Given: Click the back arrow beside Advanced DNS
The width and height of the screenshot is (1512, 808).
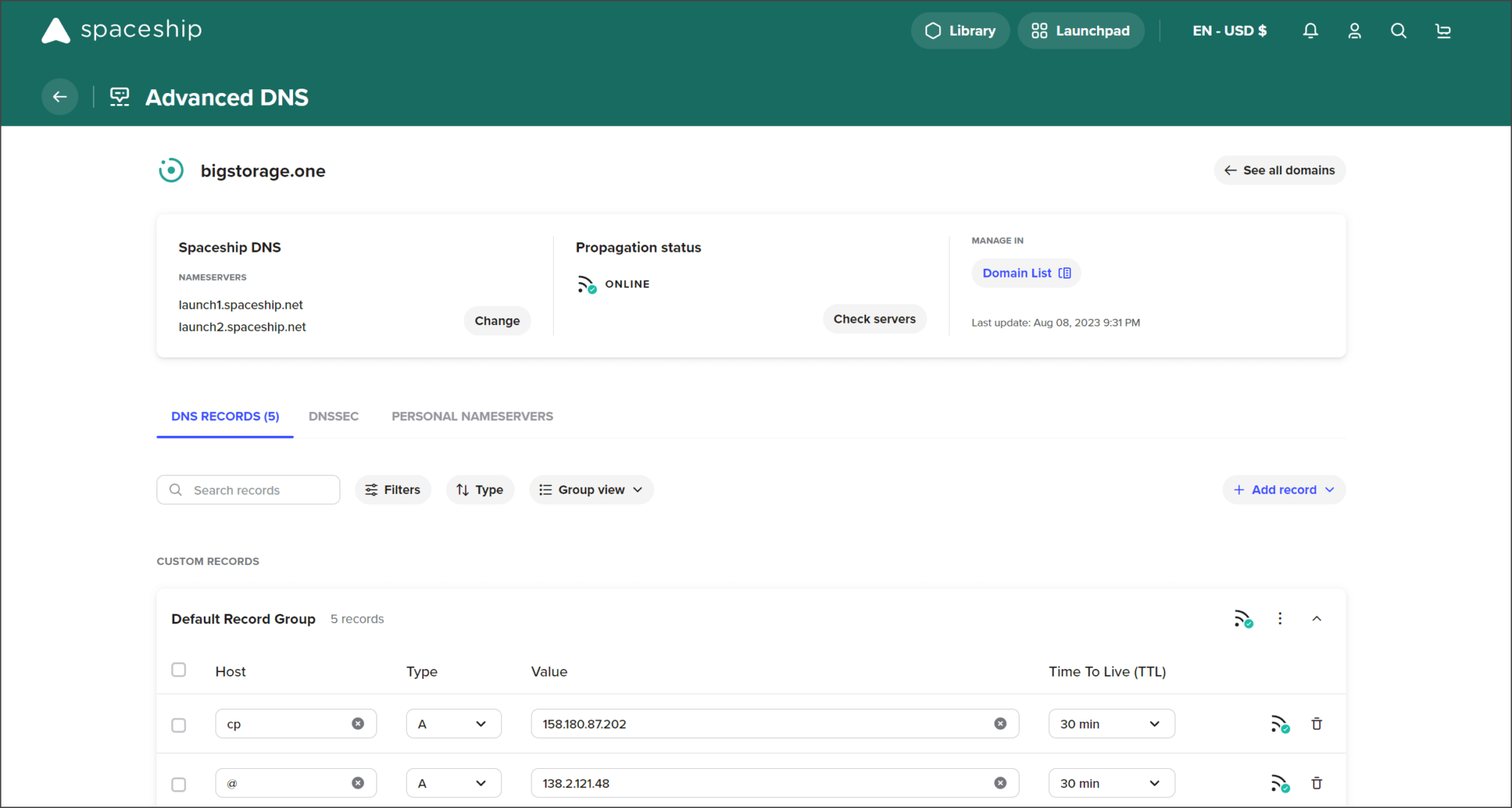Looking at the screenshot, I should [60, 97].
